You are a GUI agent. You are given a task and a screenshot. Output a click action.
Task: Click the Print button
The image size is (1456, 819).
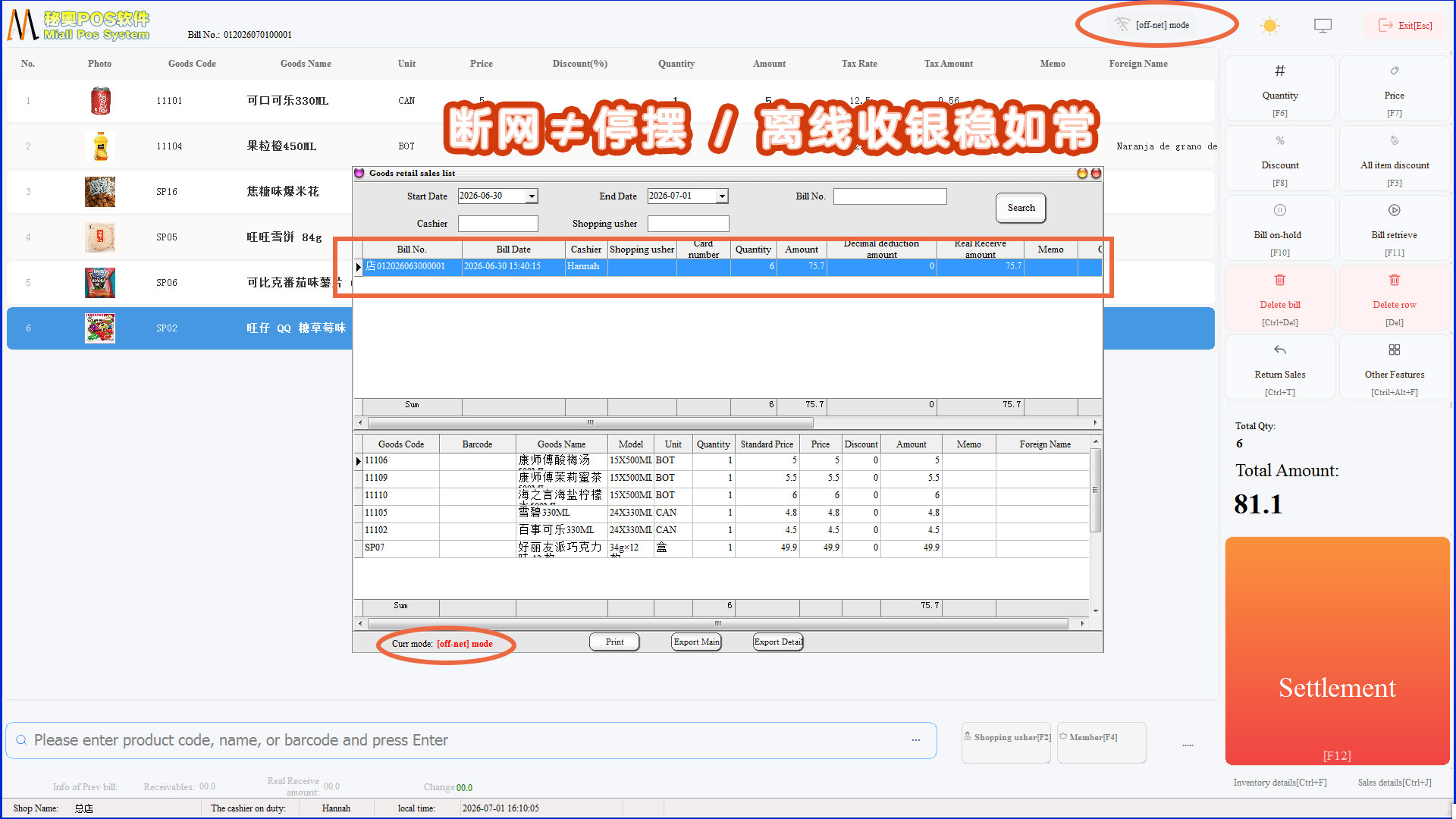click(614, 642)
